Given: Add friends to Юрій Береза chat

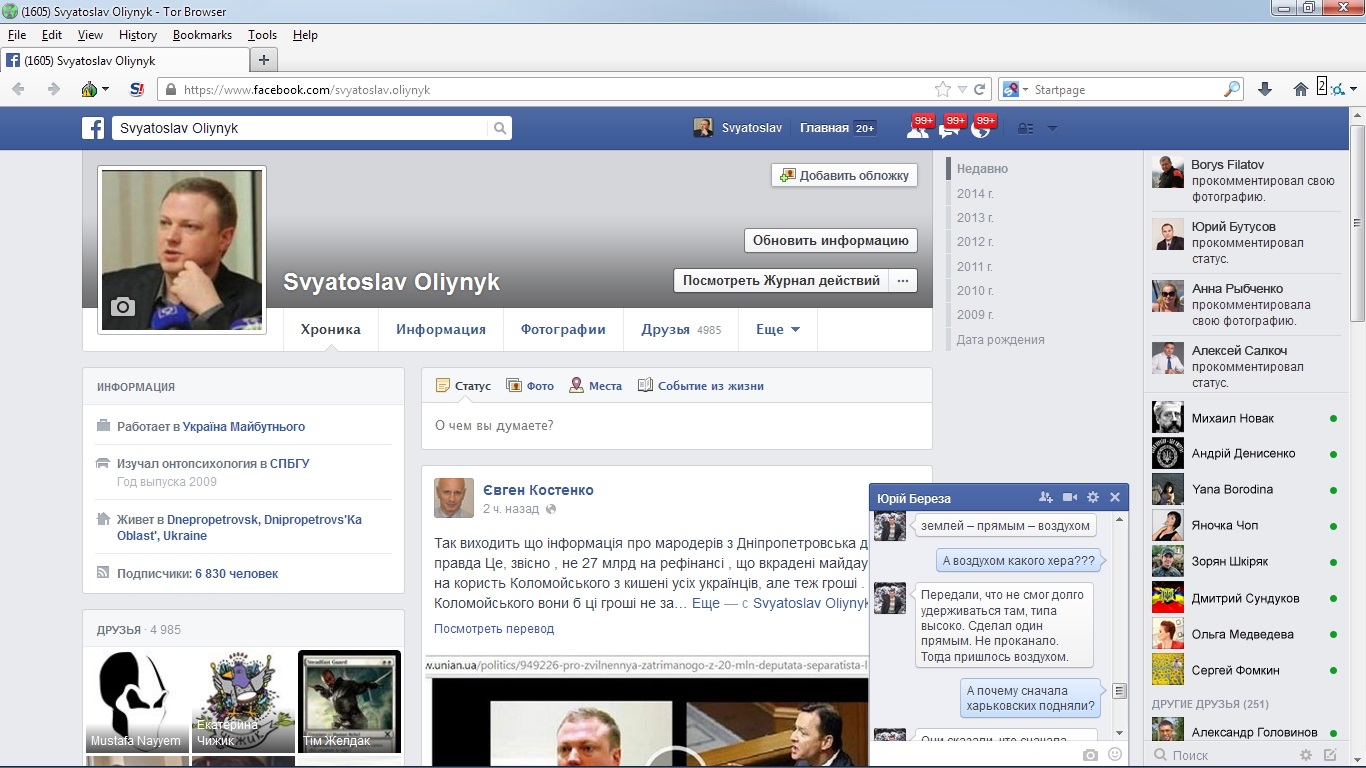Looking at the screenshot, I should coord(1046,497).
